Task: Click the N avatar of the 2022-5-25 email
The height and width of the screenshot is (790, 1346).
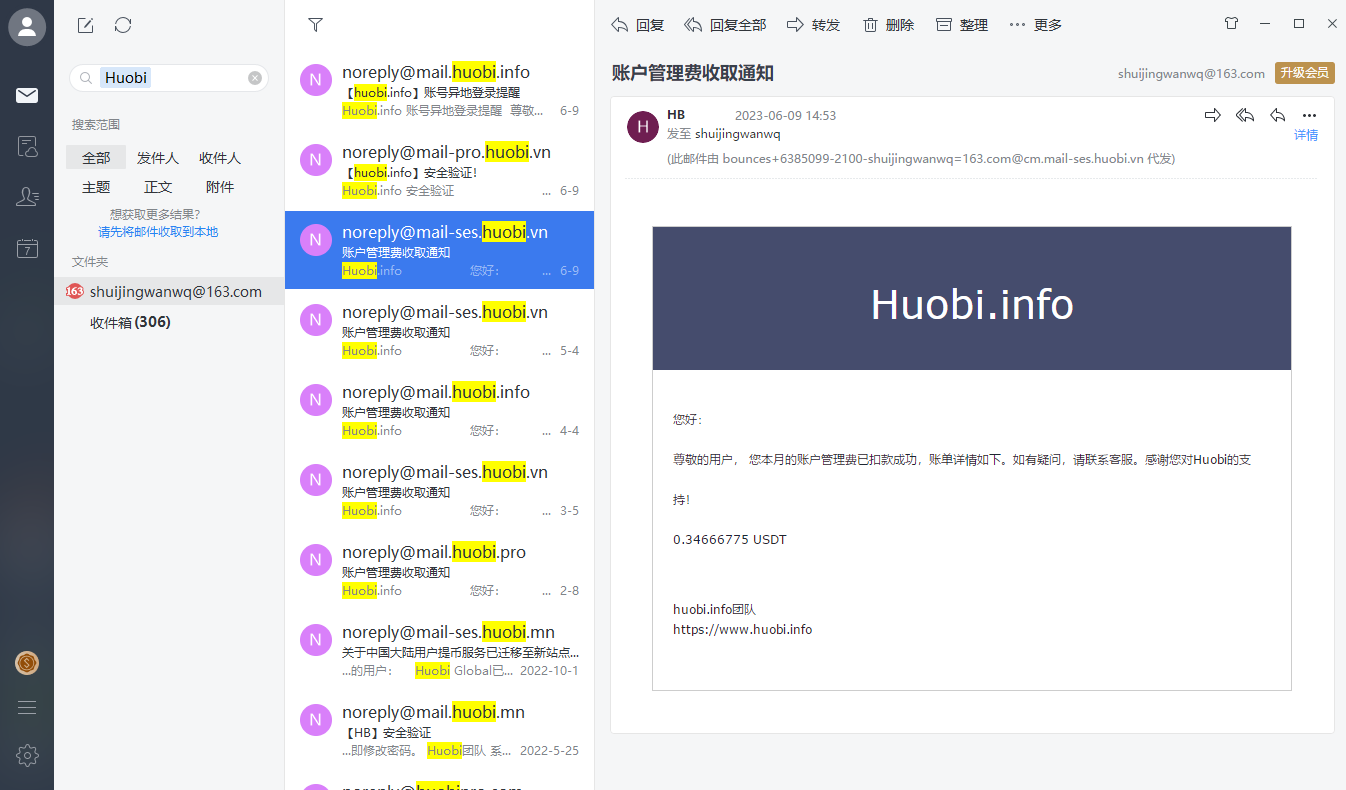Action: (315, 720)
